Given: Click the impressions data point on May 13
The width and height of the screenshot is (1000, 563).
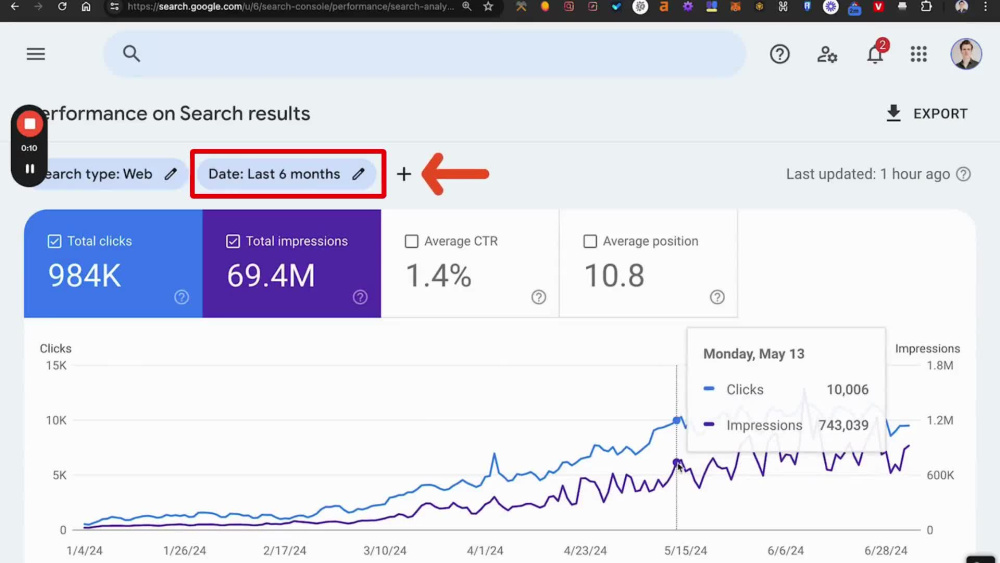Looking at the screenshot, I should coord(677,462).
